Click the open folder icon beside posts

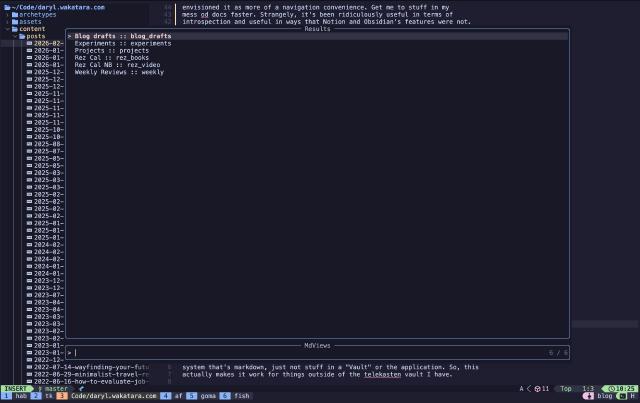[x=22, y=36]
